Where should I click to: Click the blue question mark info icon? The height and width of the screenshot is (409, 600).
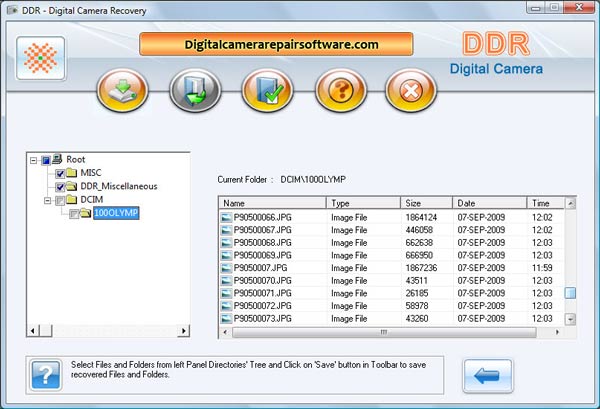[46, 375]
